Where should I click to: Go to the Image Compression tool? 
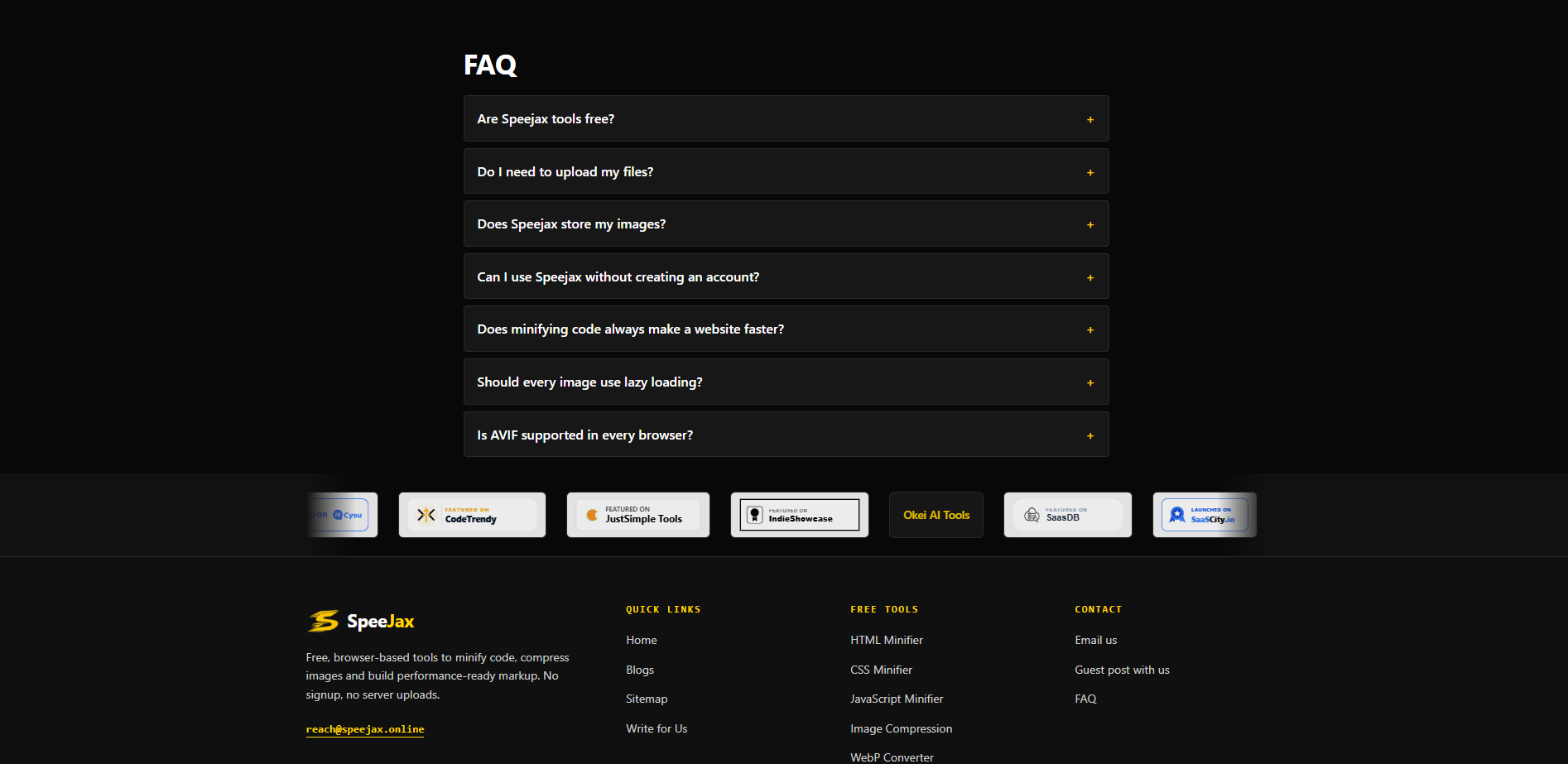coord(902,728)
